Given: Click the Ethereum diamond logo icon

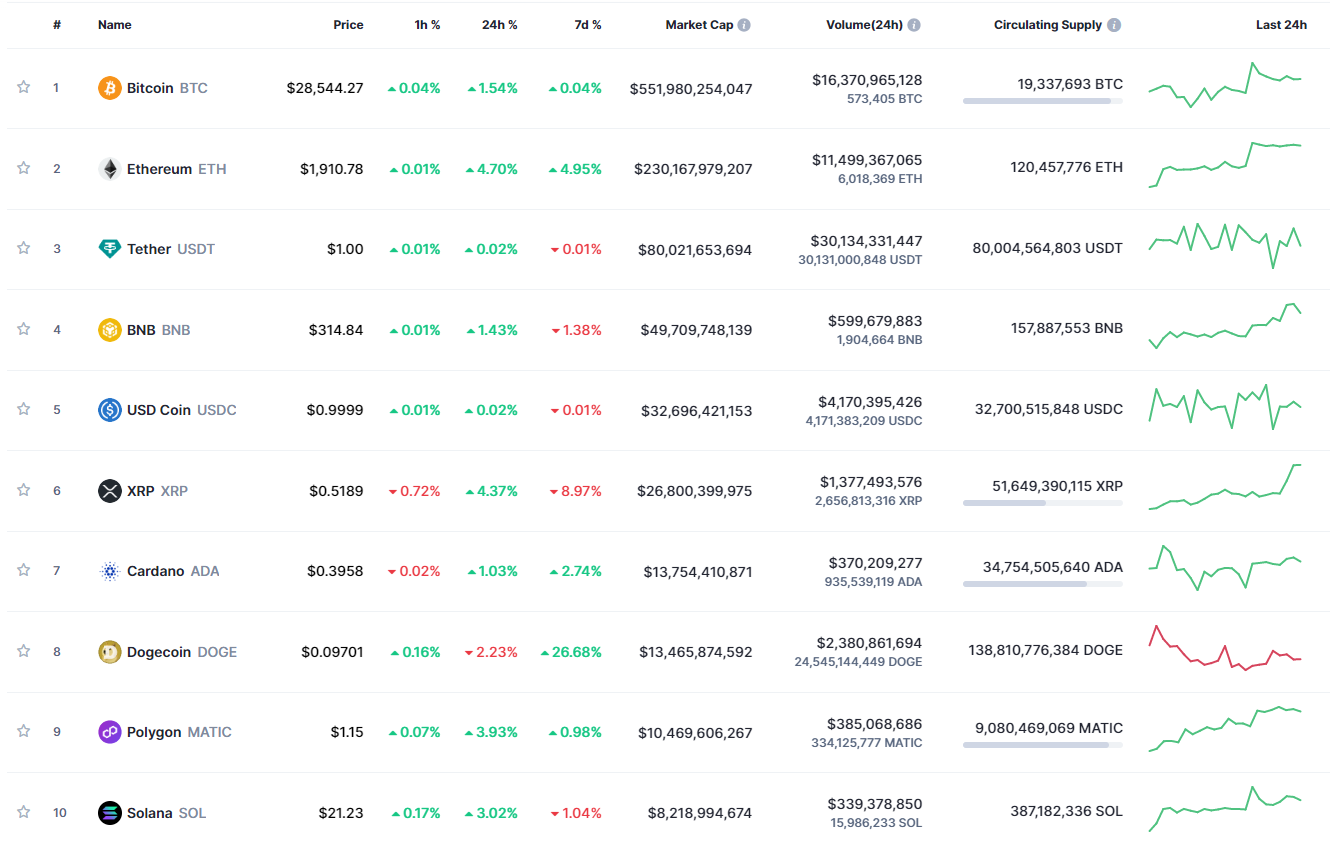Looking at the screenshot, I should click(109, 169).
